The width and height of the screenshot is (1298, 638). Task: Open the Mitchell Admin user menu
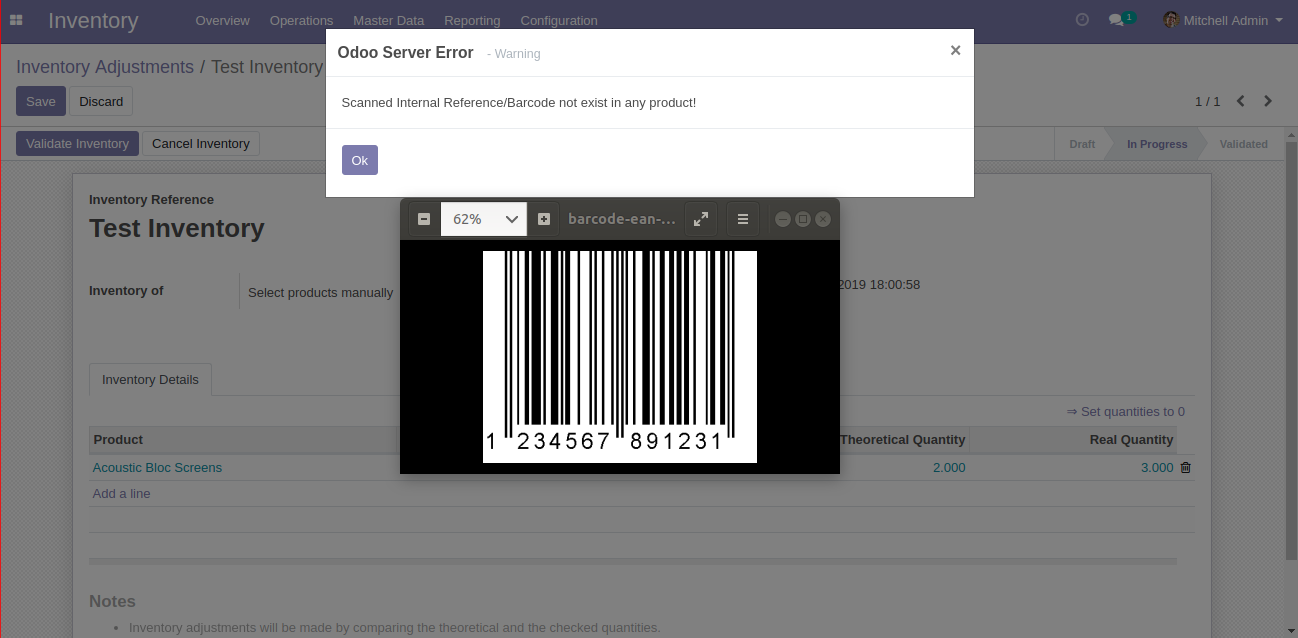pos(1222,20)
